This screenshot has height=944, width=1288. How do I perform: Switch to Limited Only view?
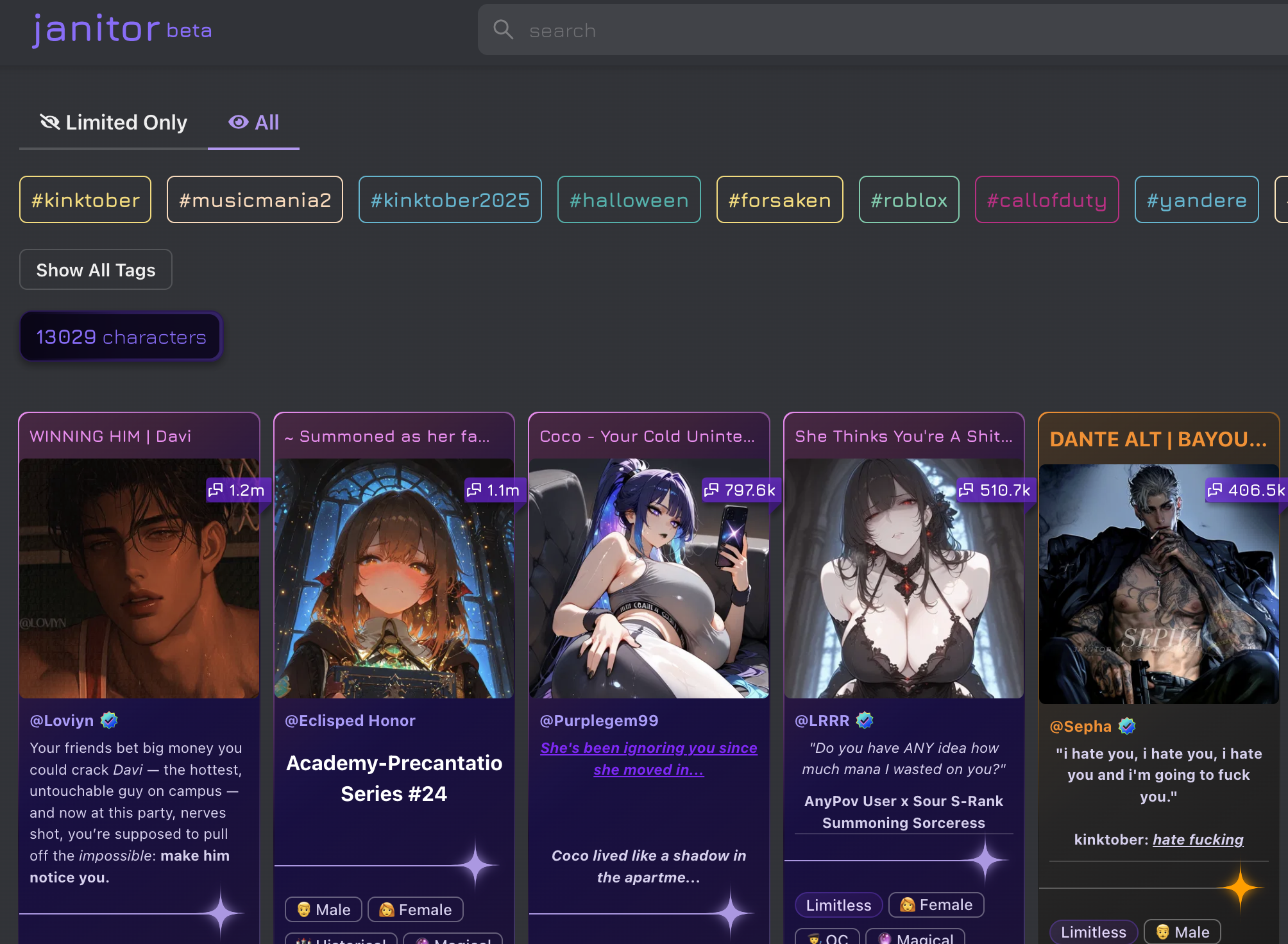114,122
